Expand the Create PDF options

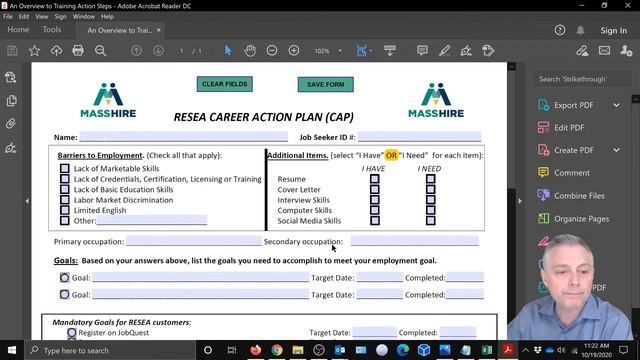[616, 150]
